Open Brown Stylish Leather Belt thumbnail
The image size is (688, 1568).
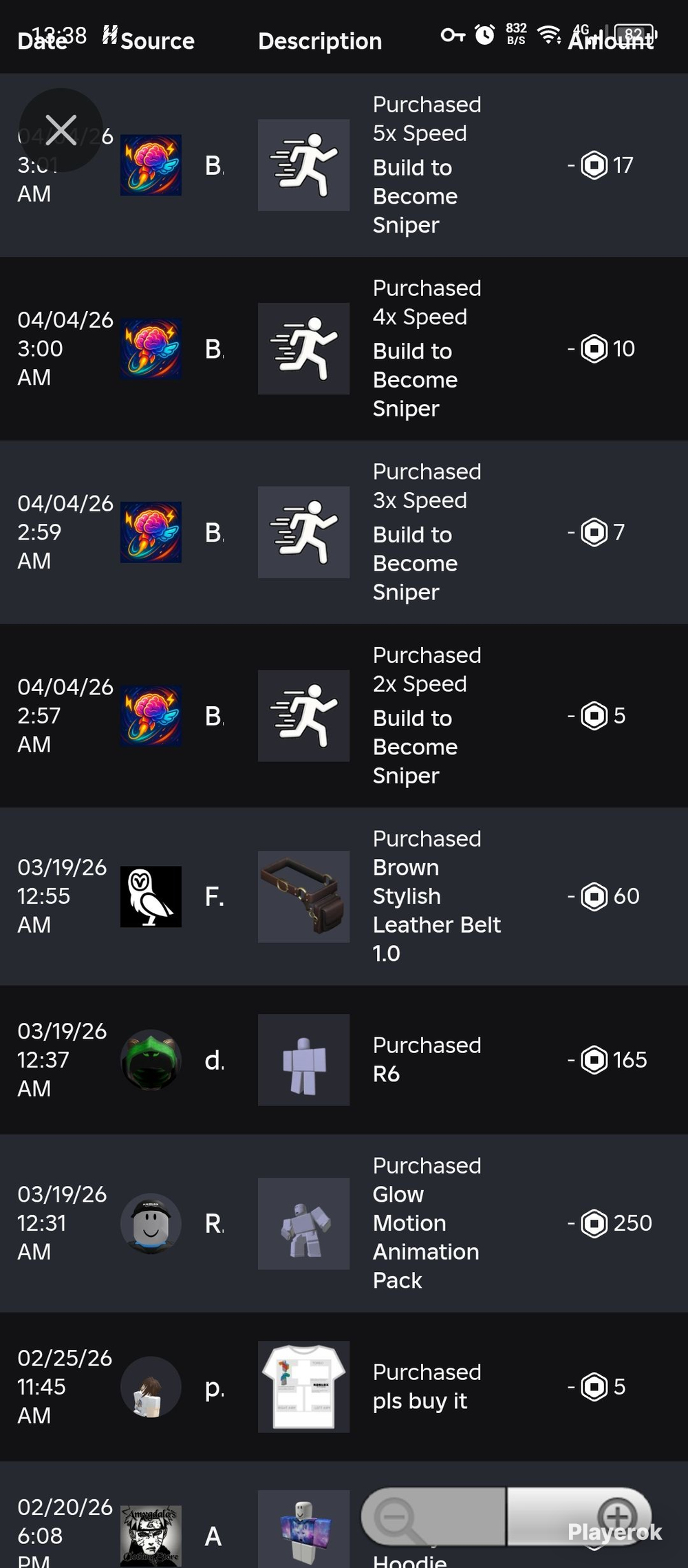303,897
